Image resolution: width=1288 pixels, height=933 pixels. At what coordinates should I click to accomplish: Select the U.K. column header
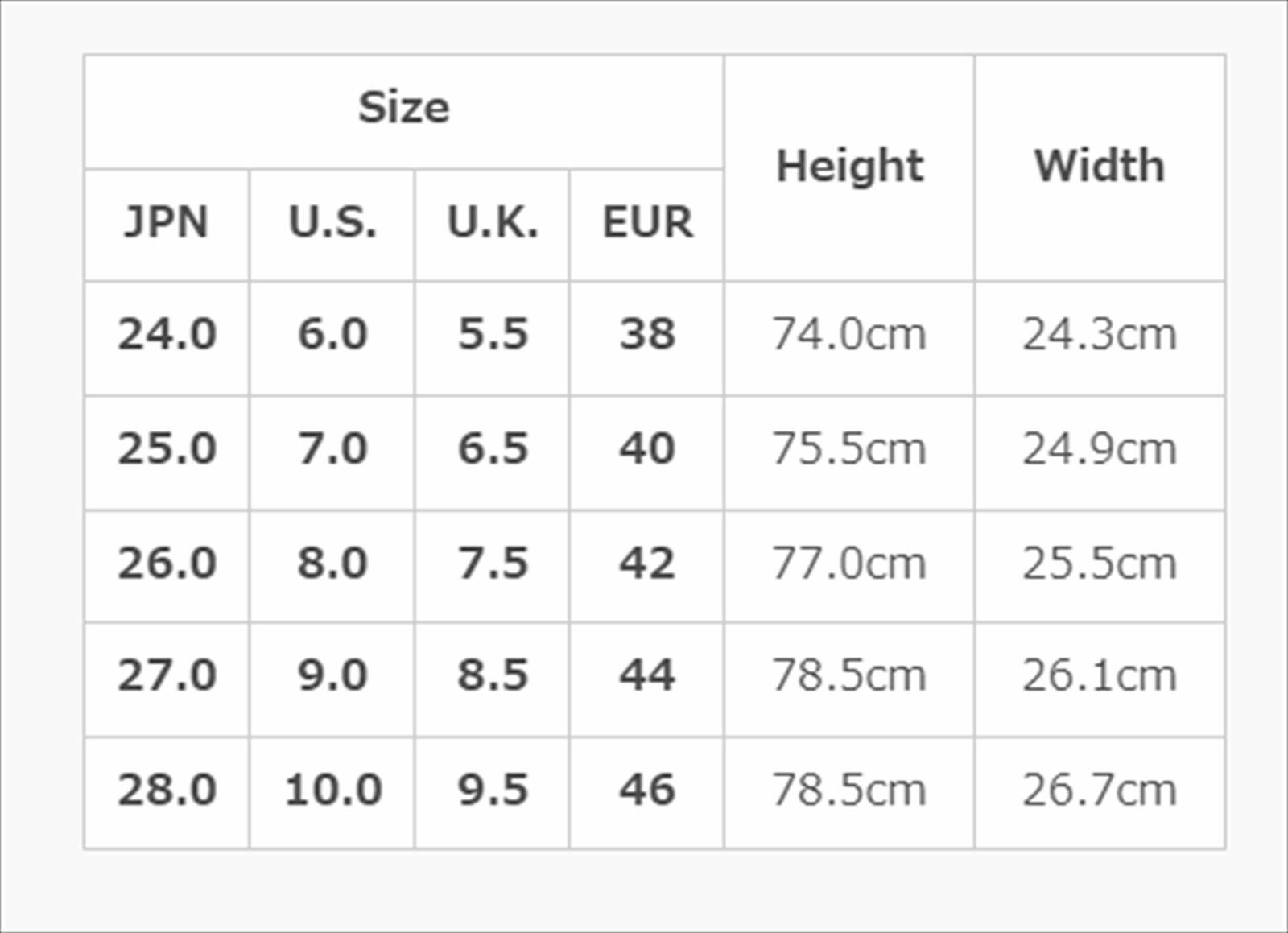click(x=492, y=225)
